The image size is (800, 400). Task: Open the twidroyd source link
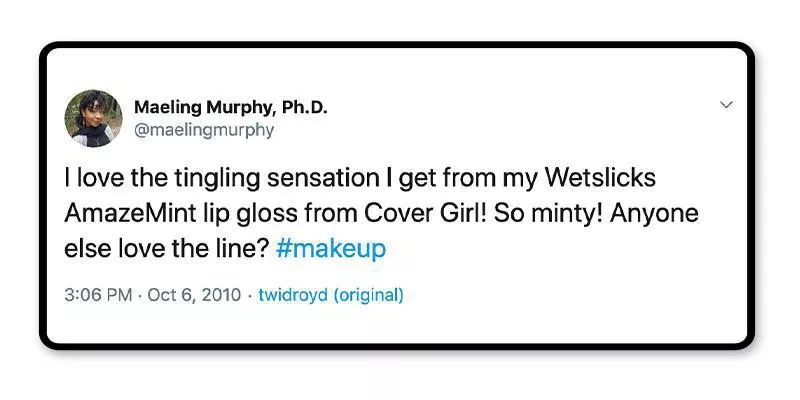pos(292,295)
